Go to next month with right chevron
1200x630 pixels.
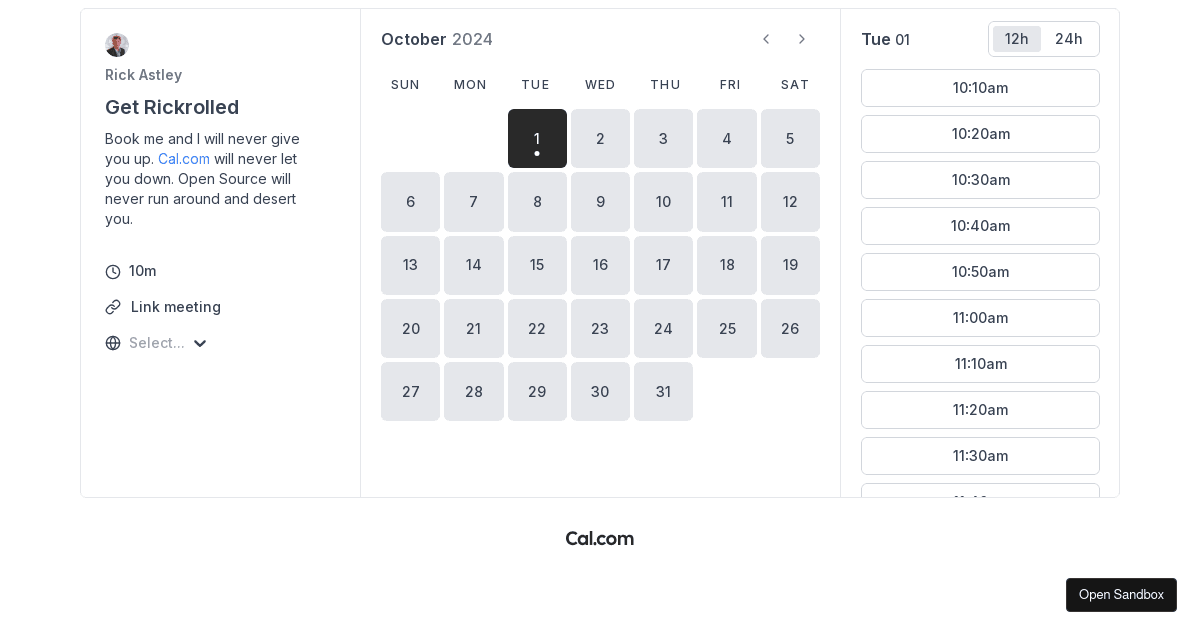click(x=802, y=39)
